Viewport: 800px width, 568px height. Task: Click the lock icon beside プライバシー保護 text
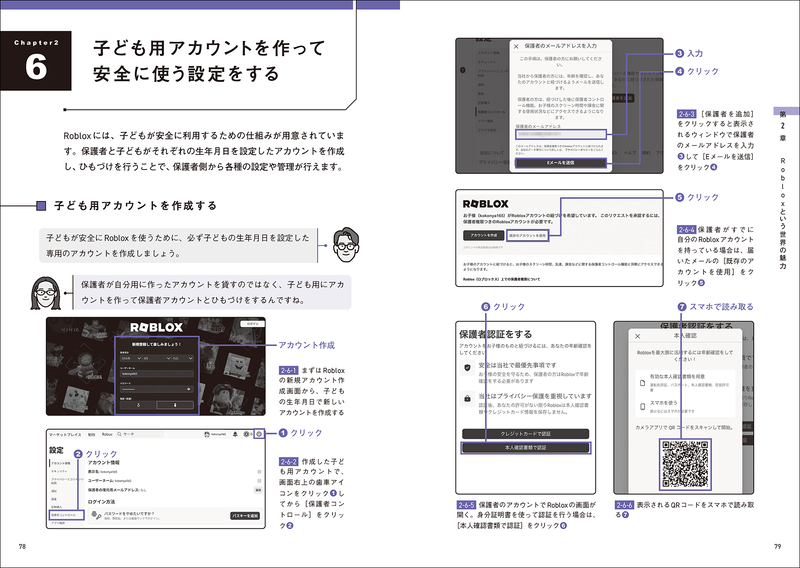point(467,399)
